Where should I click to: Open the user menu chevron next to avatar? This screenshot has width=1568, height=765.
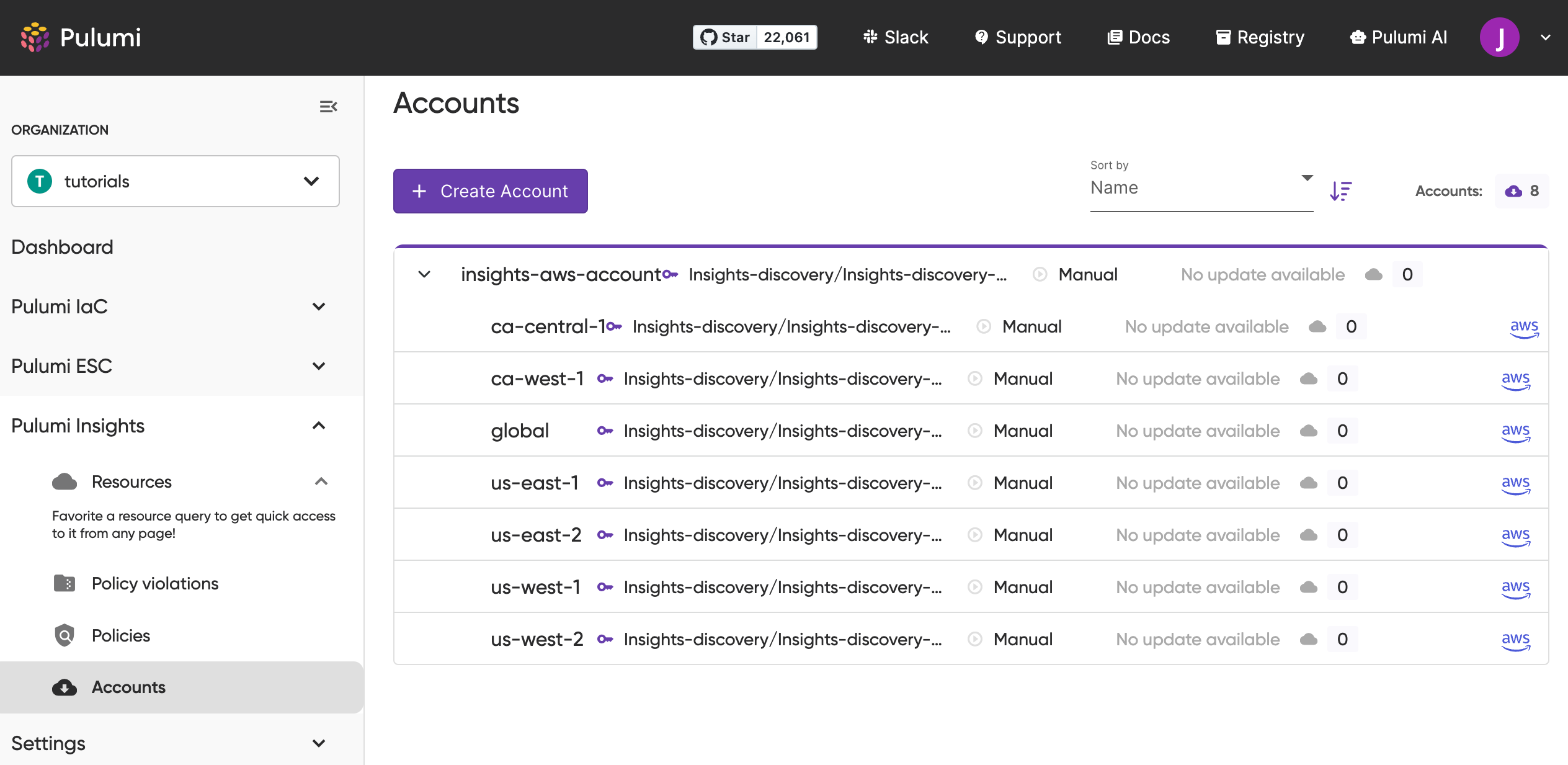(x=1546, y=37)
